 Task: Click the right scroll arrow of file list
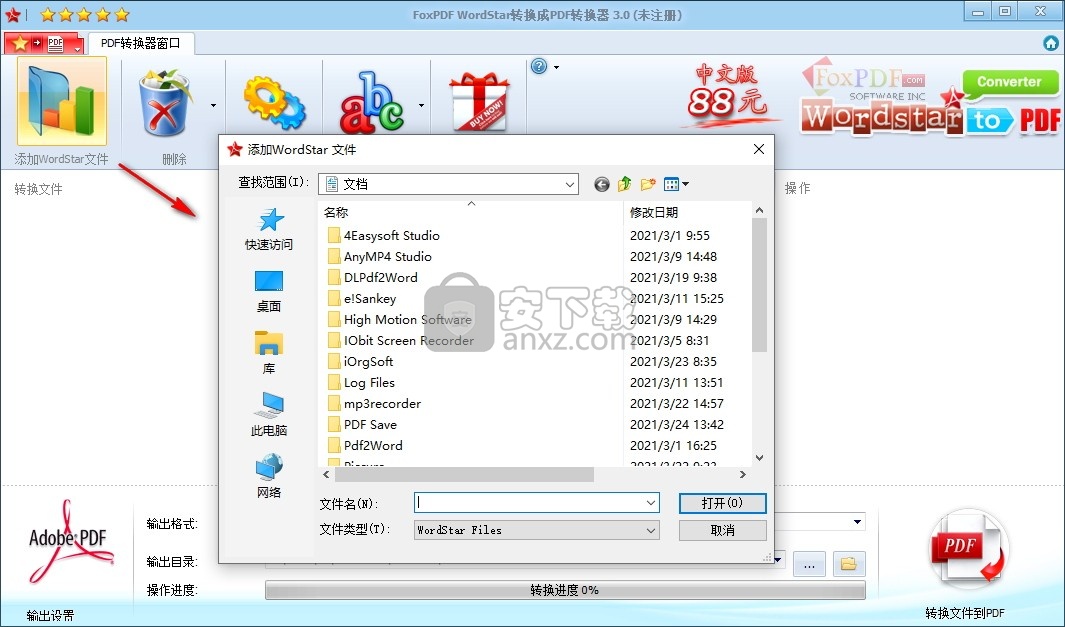click(x=742, y=474)
